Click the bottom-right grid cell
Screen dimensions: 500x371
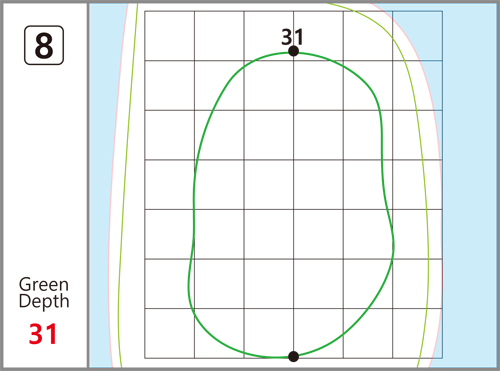418,333
